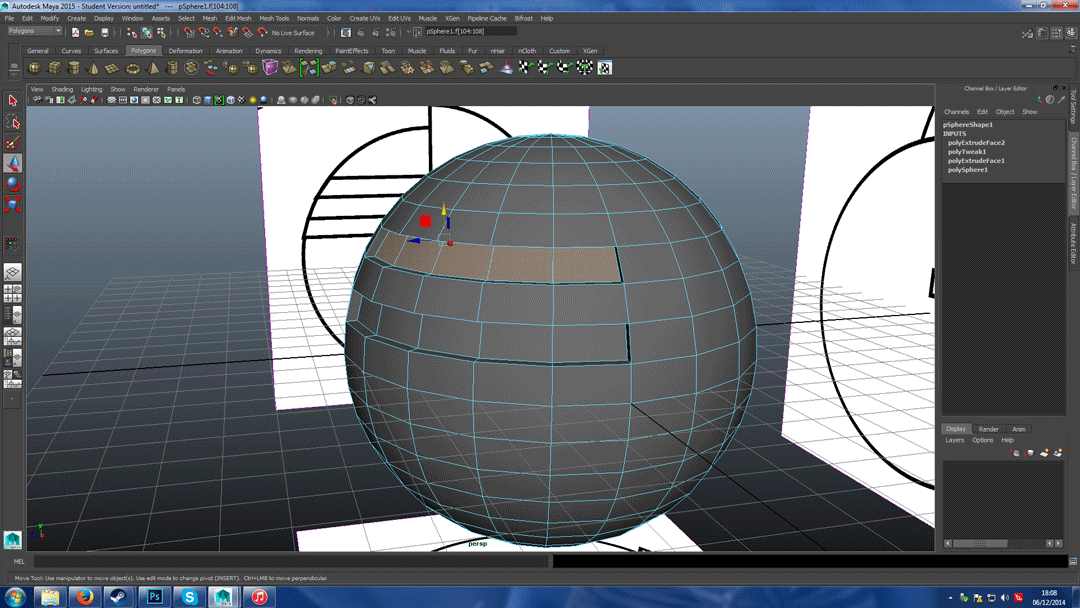Choose the Paint Selection tool
Screen dimensions: 1080x608
[12, 143]
